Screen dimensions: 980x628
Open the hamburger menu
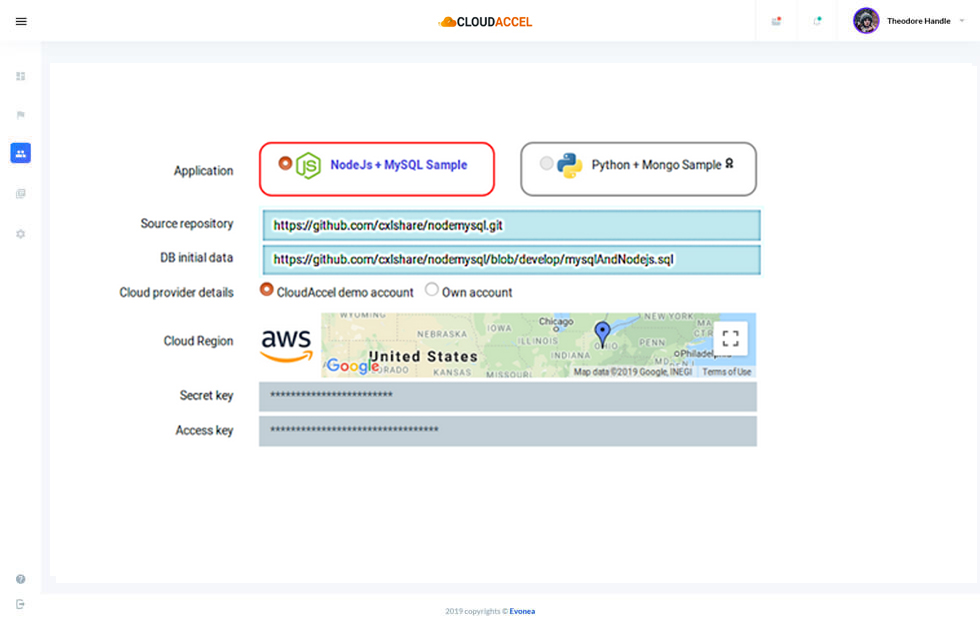21,21
